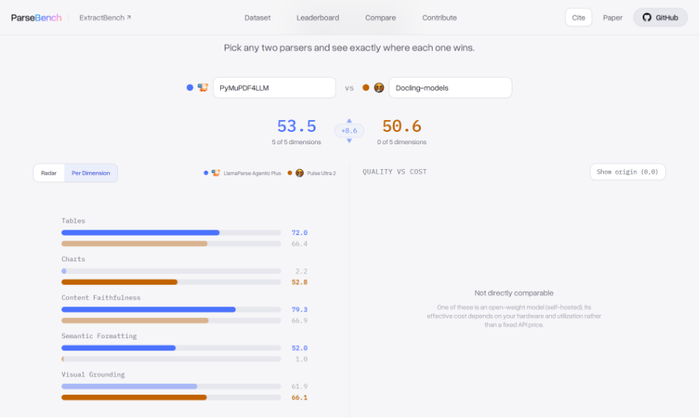Viewport: 700px width, 418px height.
Task: Open the Docling-models parser selector
Action: pos(450,88)
